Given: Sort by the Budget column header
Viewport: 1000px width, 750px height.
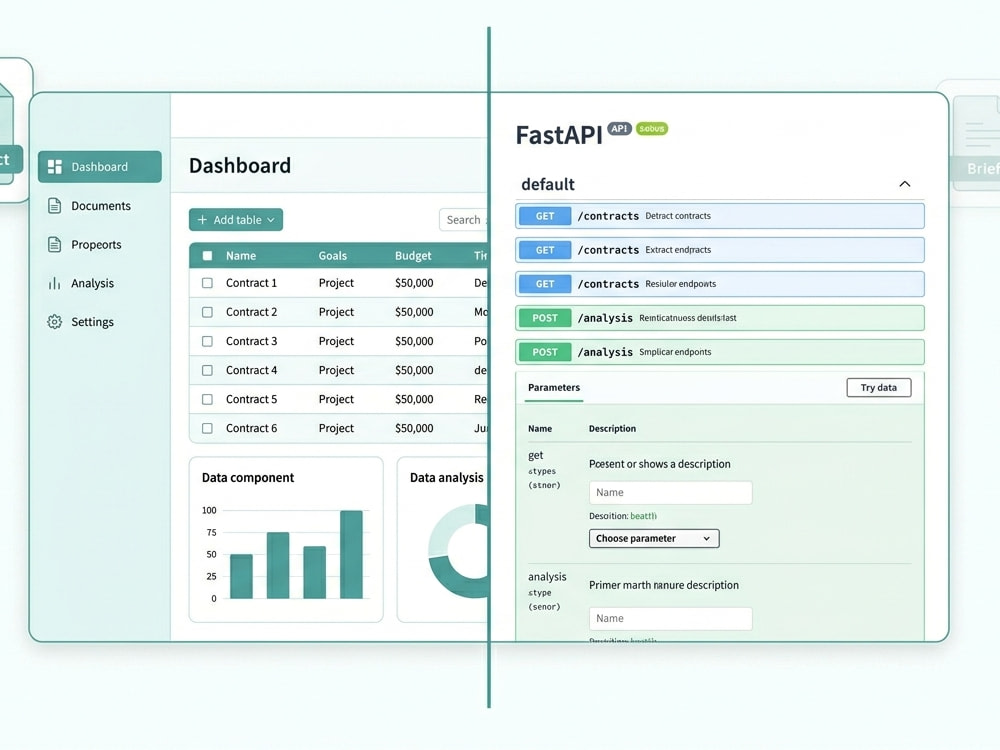Looking at the screenshot, I should click(x=413, y=256).
